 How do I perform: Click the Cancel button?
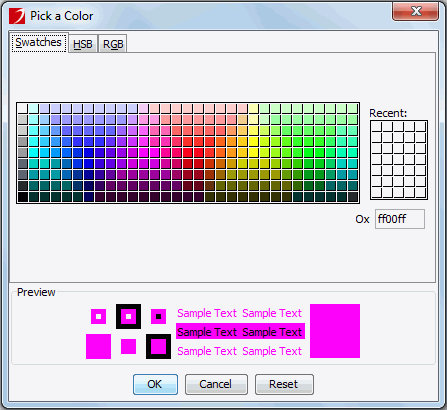pyautogui.click(x=216, y=384)
